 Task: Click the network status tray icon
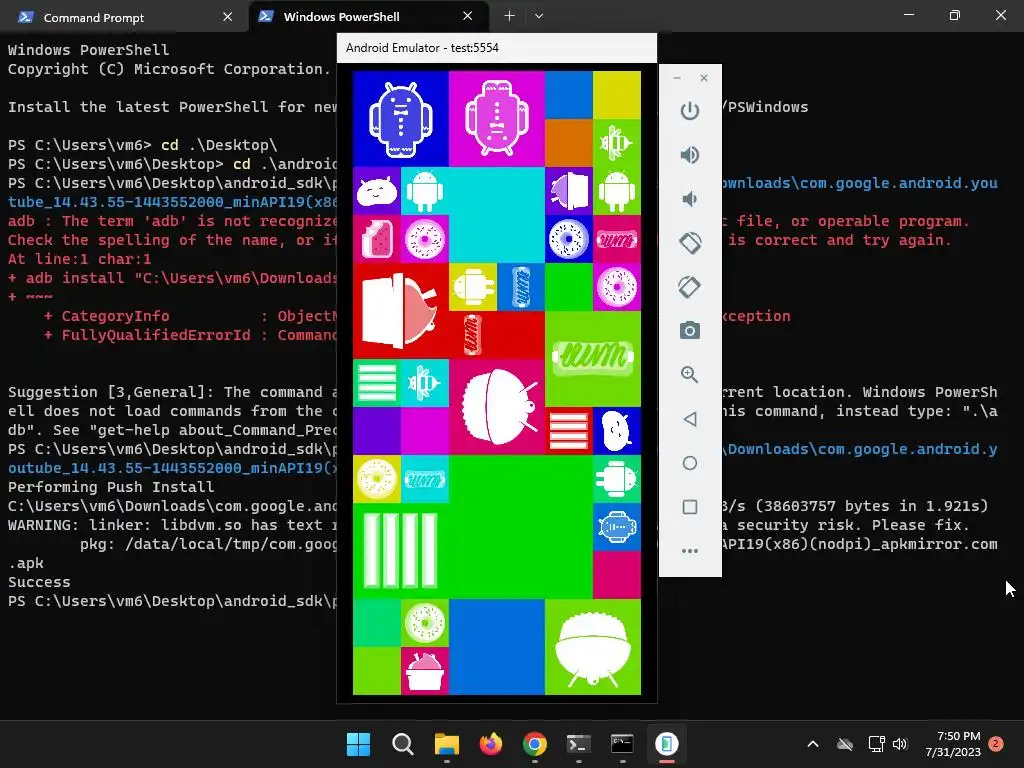tap(876, 744)
